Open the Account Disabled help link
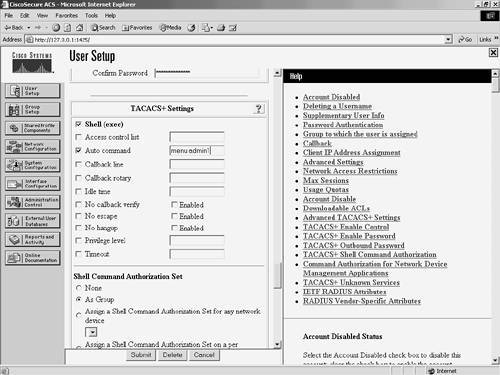The width and height of the screenshot is (500, 375). (x=331, y=97)
